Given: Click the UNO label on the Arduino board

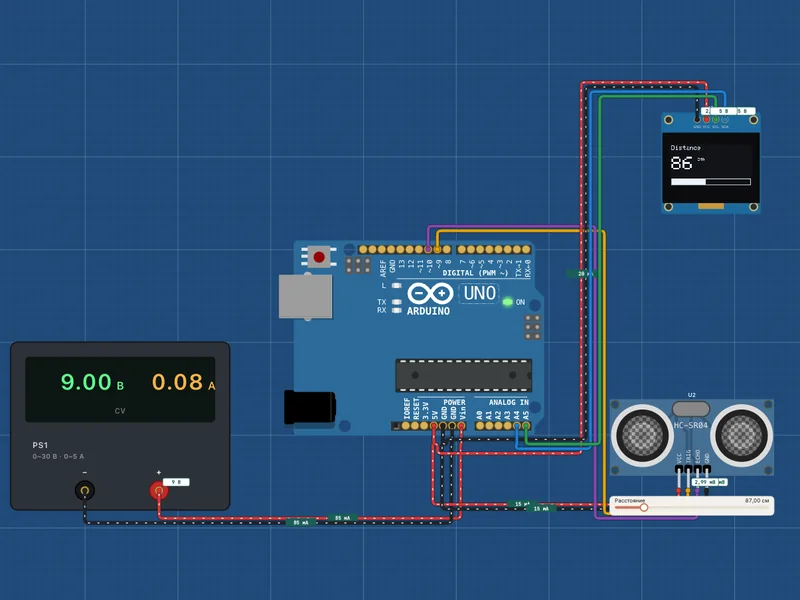Looking at the screenshot, I should point(480,293).
